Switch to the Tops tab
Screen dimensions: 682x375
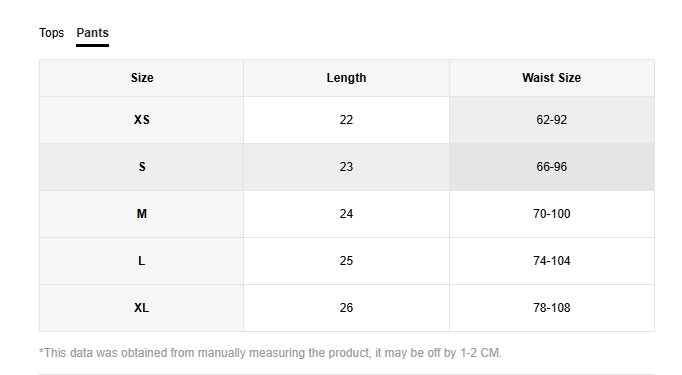click(x=51, y=33)
